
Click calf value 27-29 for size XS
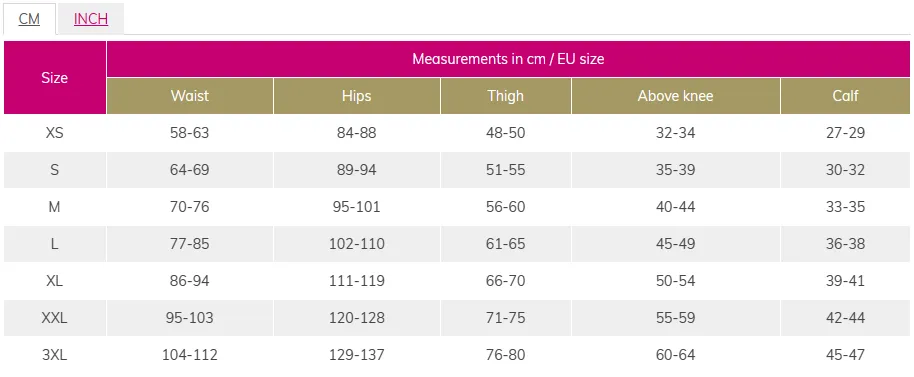tap(845, 133)
